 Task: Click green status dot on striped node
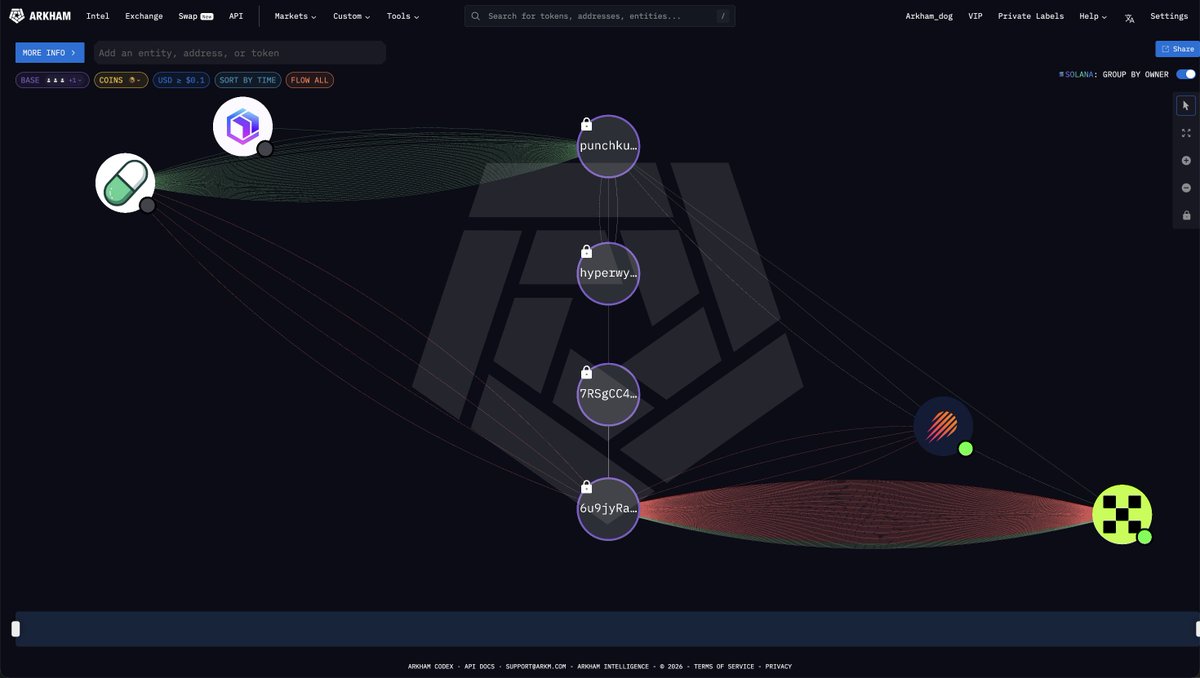click(x=965, y=449)
